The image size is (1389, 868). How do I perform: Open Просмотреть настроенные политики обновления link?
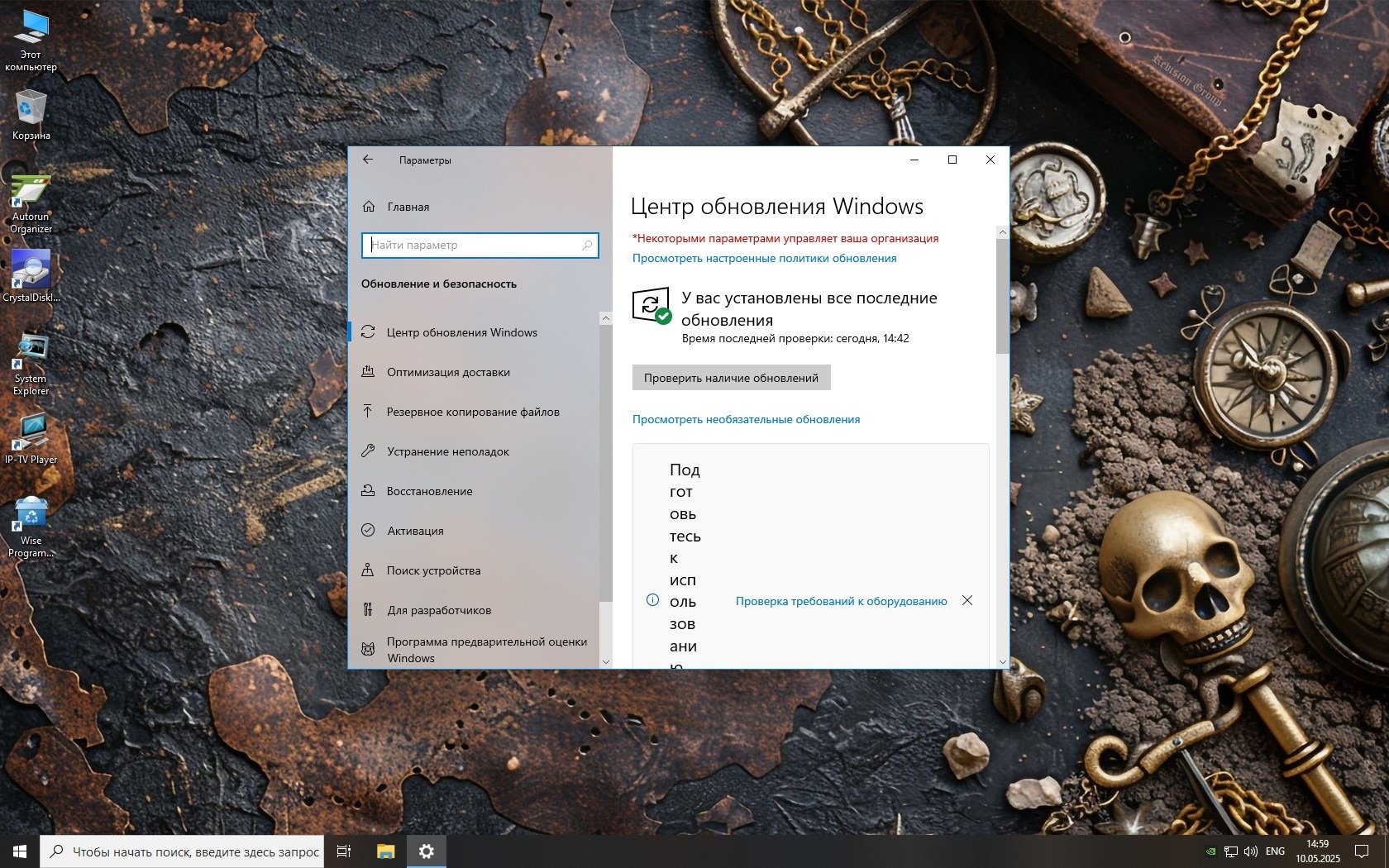coord(764,258)
